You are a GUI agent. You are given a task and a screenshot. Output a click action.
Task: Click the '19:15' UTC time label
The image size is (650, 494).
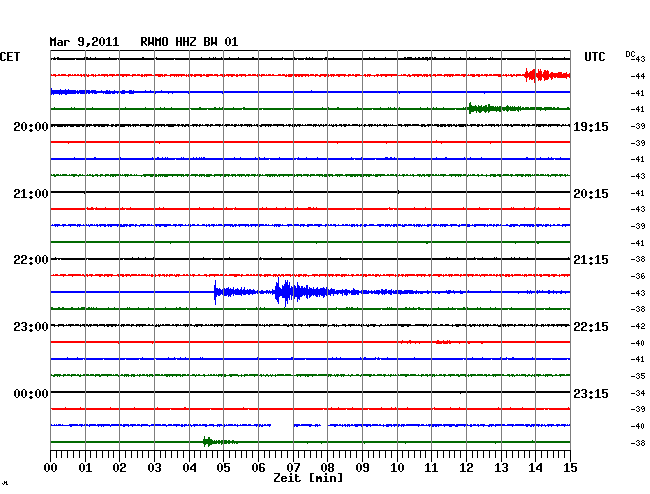[x=591, y=127]
